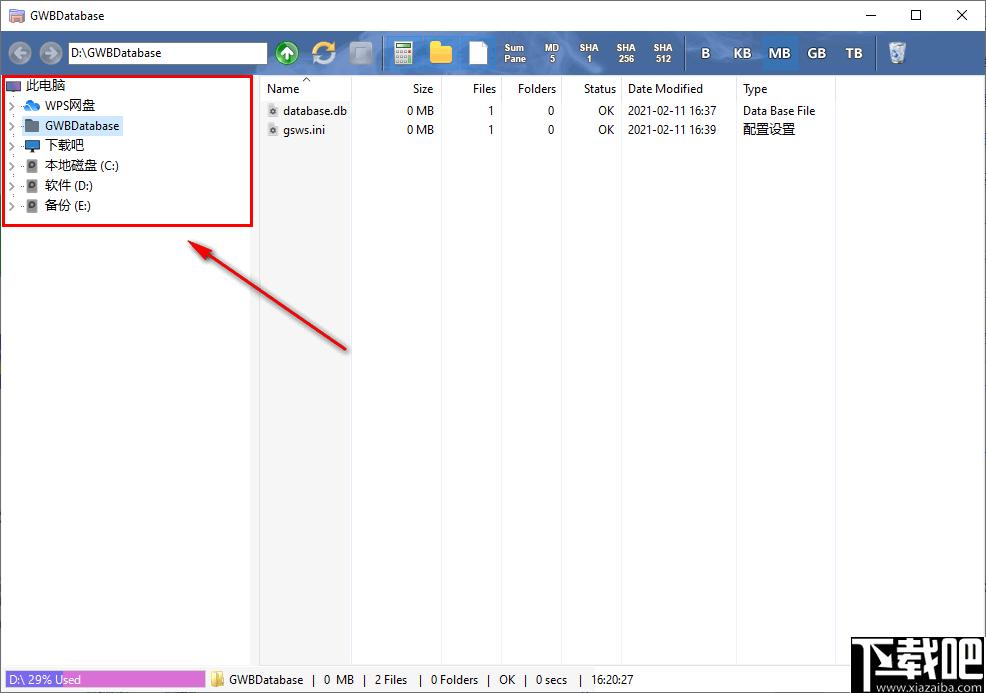The width and height of the screenshot is (986, 693).
Task: Expand the 软件 (D:) node
Action: pyautogui.click(x=11, y=186)
